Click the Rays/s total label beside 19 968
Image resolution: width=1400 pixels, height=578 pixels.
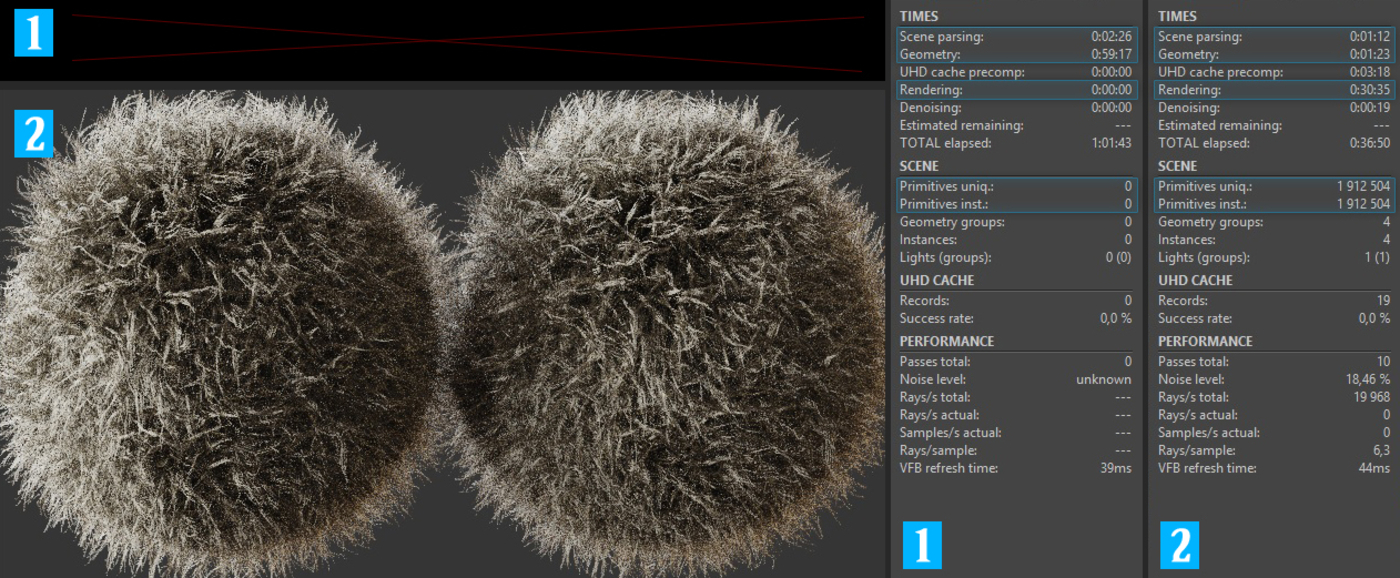tap(1191, 398)
